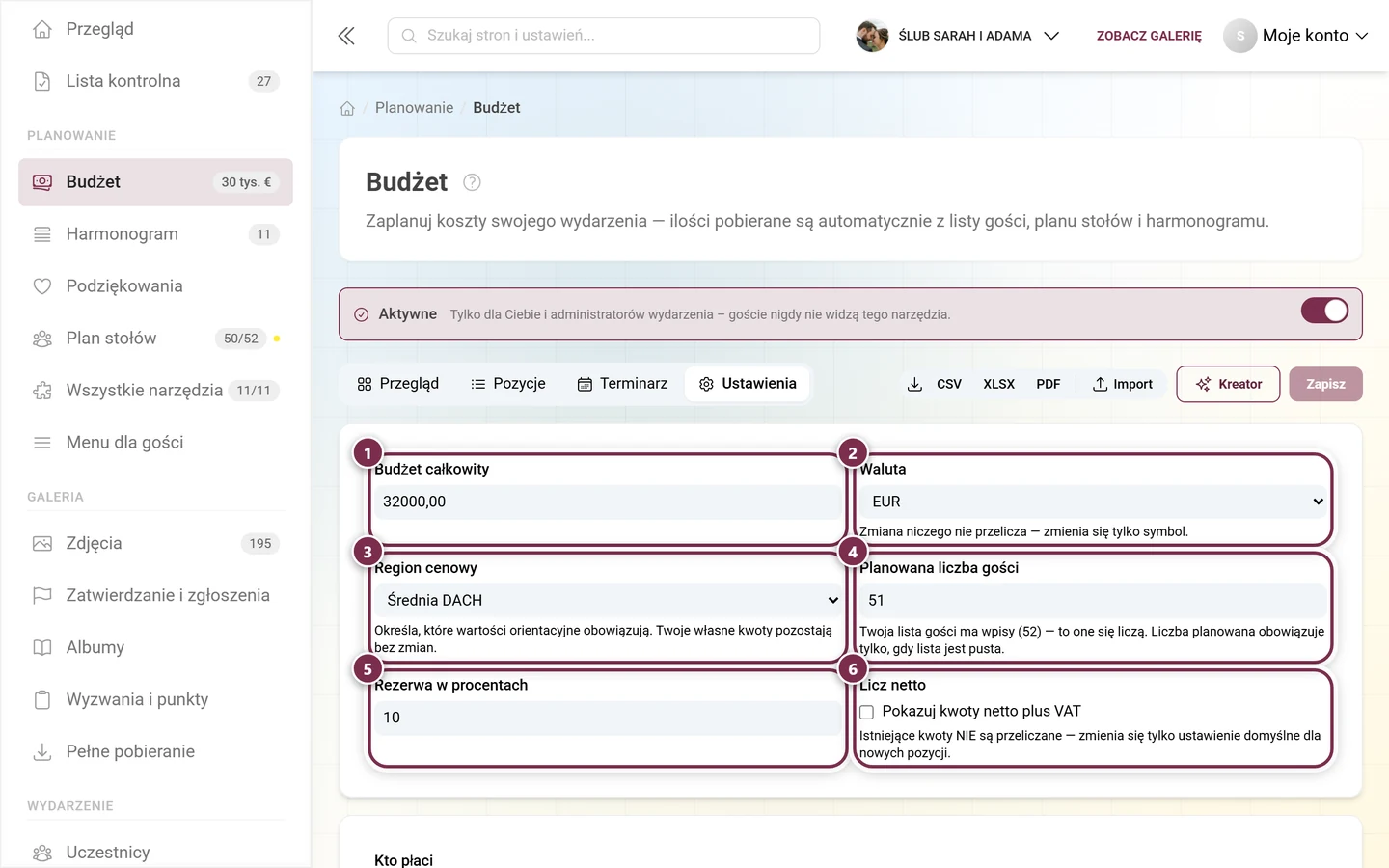Export budget as PDF
1389x868 pixels.
(1049, 384)
